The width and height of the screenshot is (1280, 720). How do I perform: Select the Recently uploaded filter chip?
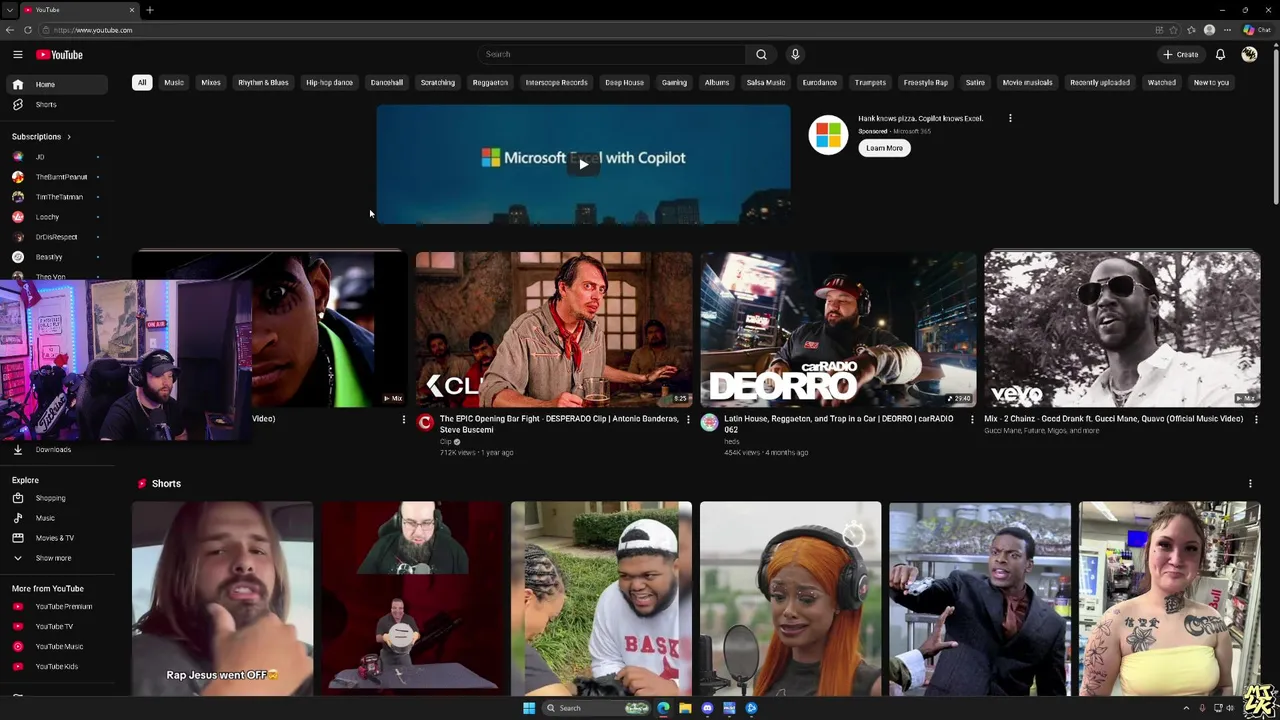coord(1100,82)
